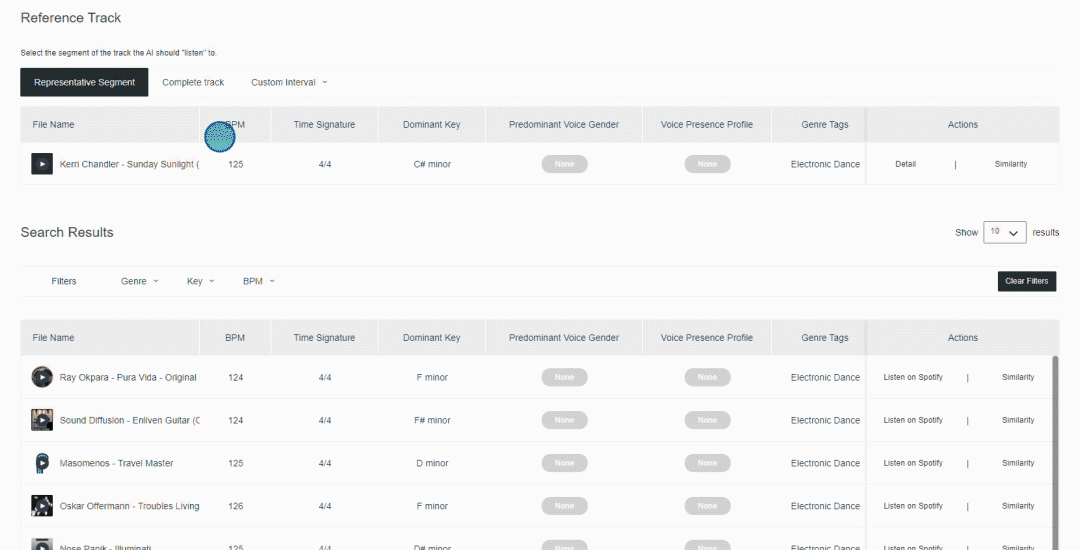Play Oskar Offermann Troubles Living track

click(x=42, y=506)
